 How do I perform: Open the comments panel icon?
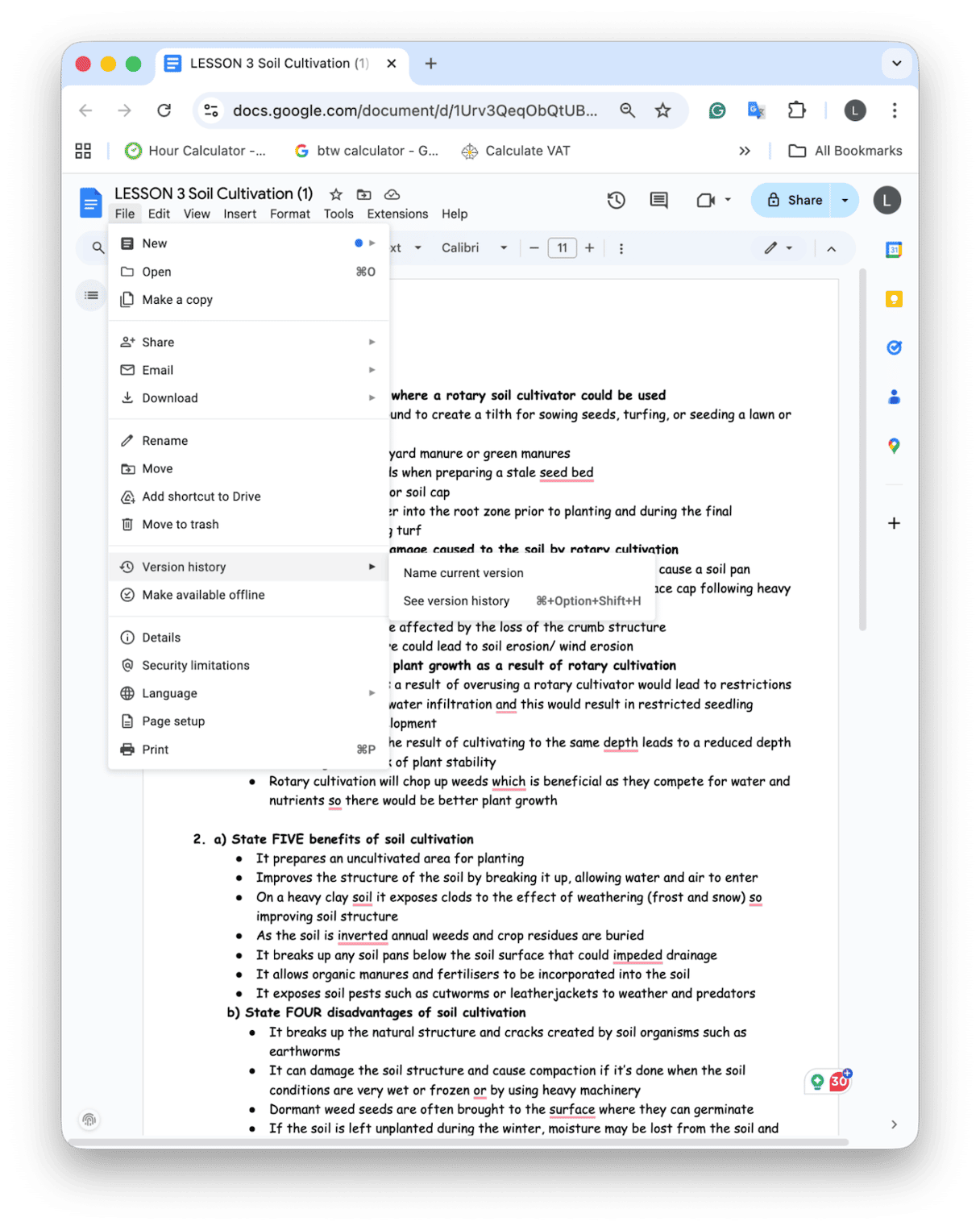(x=658, y=200)
